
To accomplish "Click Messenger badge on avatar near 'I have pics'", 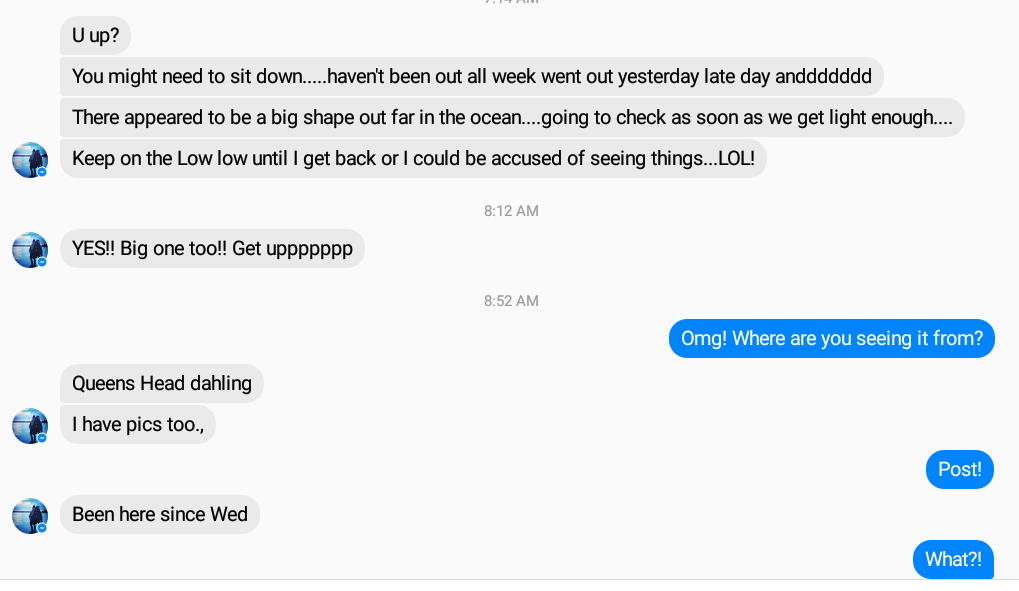I will click(42, 438).
